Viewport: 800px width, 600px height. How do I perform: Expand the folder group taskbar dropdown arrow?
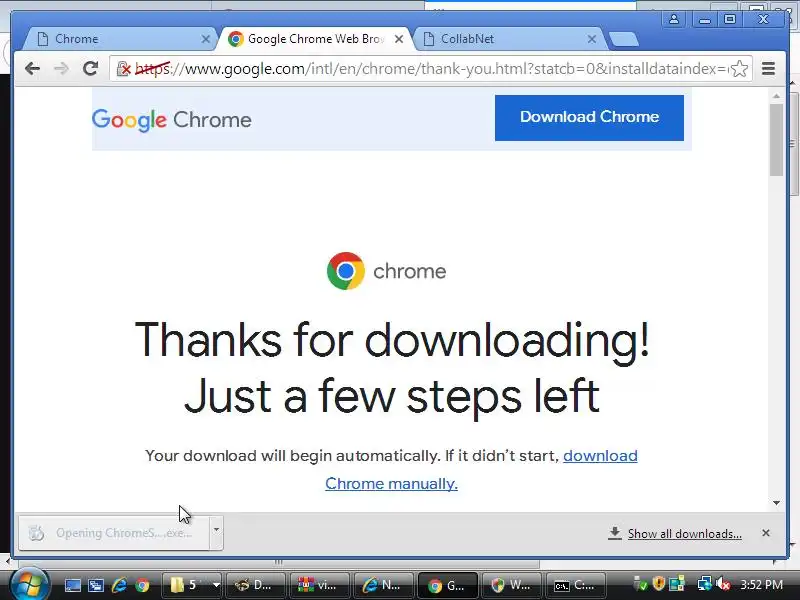(216, 585)
